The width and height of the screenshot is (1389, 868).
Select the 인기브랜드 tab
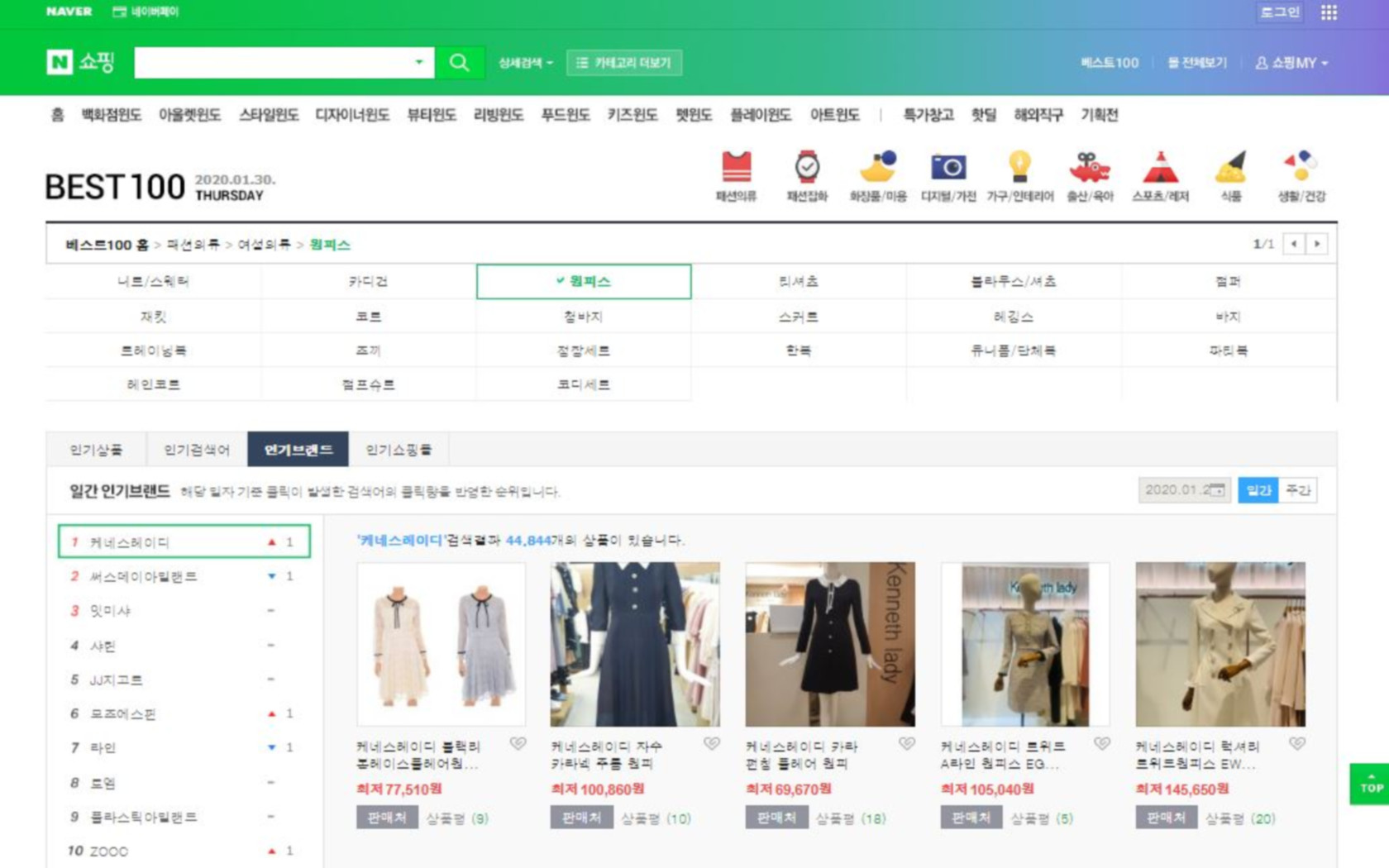pos(298,450)
